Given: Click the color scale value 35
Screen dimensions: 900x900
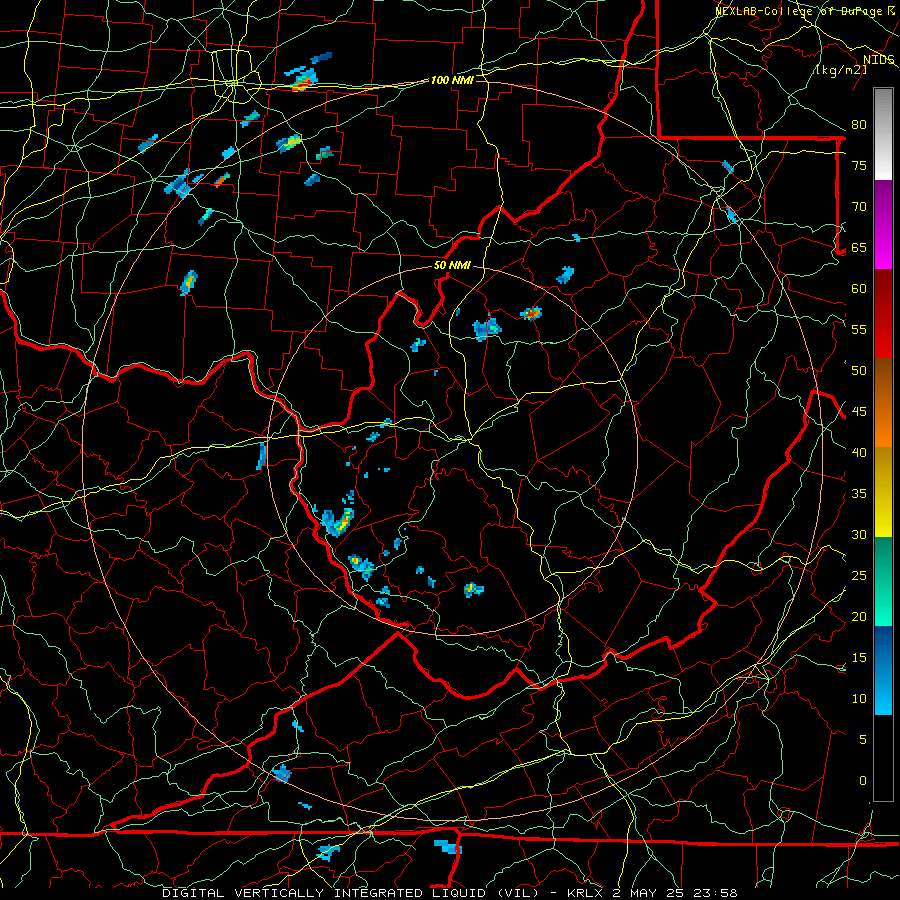Looking at the screenshot, I should click(x=859, y=494).
